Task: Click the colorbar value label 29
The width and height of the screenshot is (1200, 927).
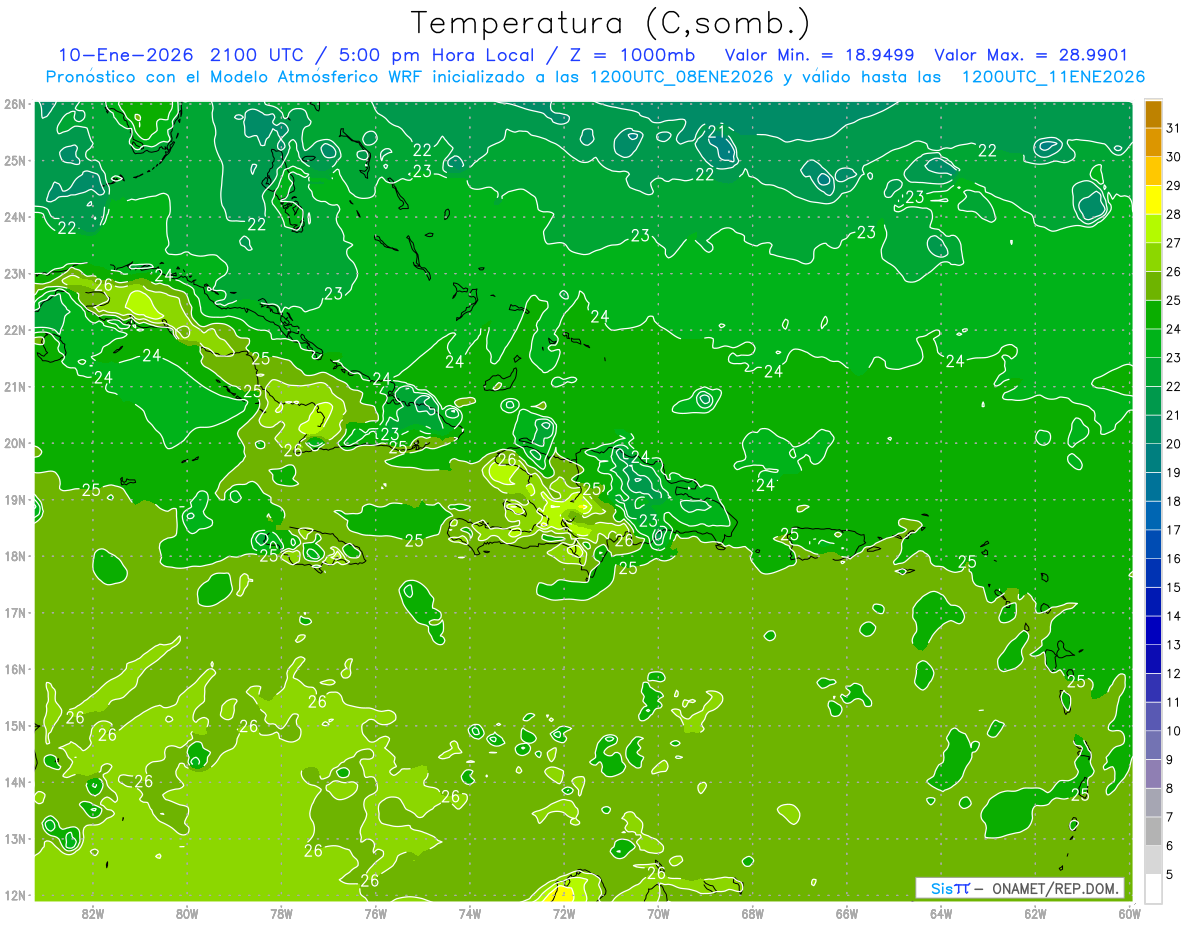Action: [x=1174, y=186]
